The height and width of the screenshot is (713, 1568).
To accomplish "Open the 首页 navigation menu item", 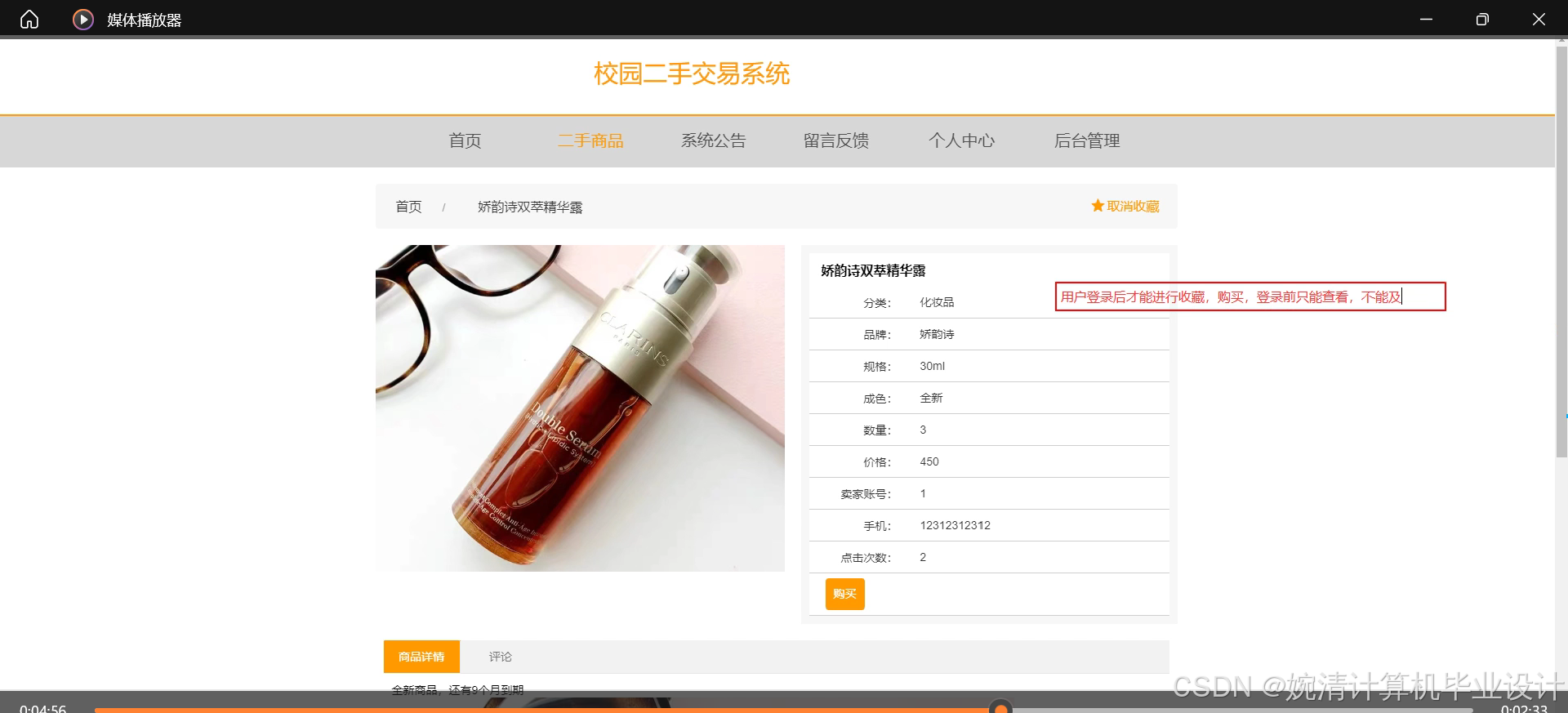I will tap(465, 140).
